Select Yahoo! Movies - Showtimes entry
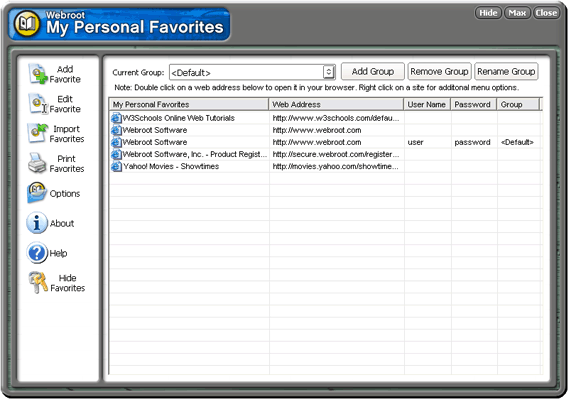 coord(171,166)
